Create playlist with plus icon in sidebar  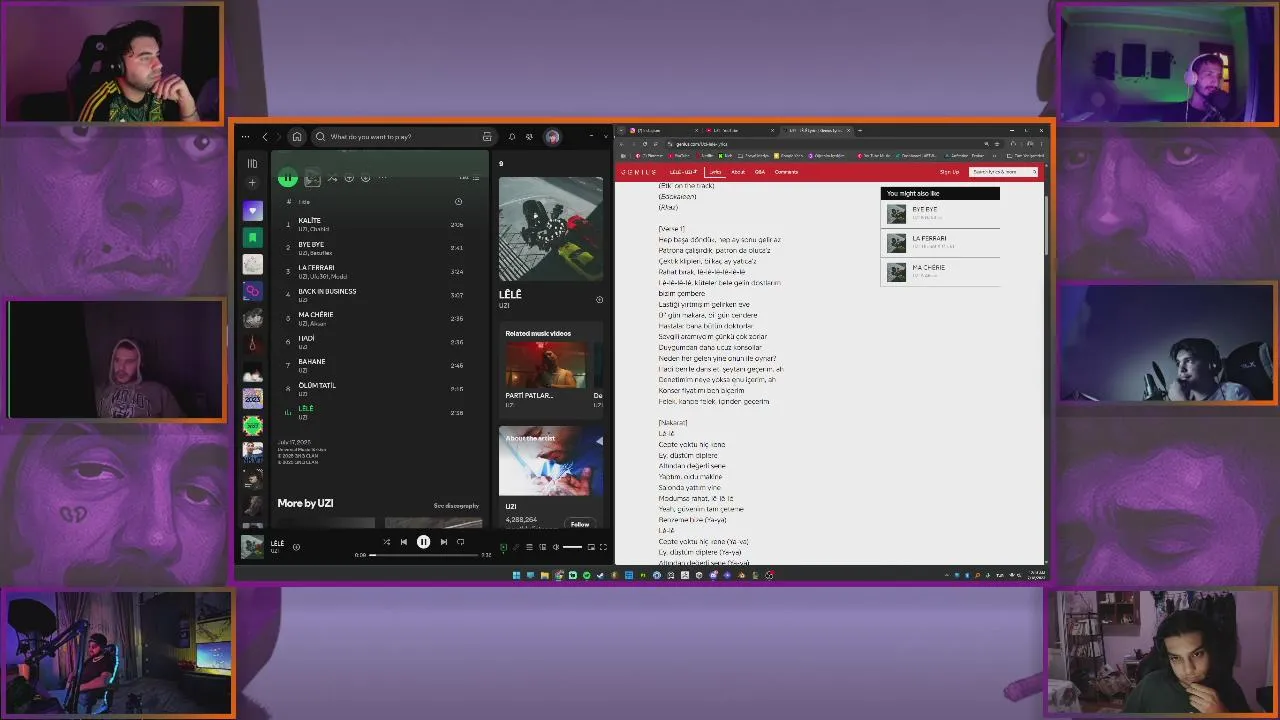(x=252, y=183)
